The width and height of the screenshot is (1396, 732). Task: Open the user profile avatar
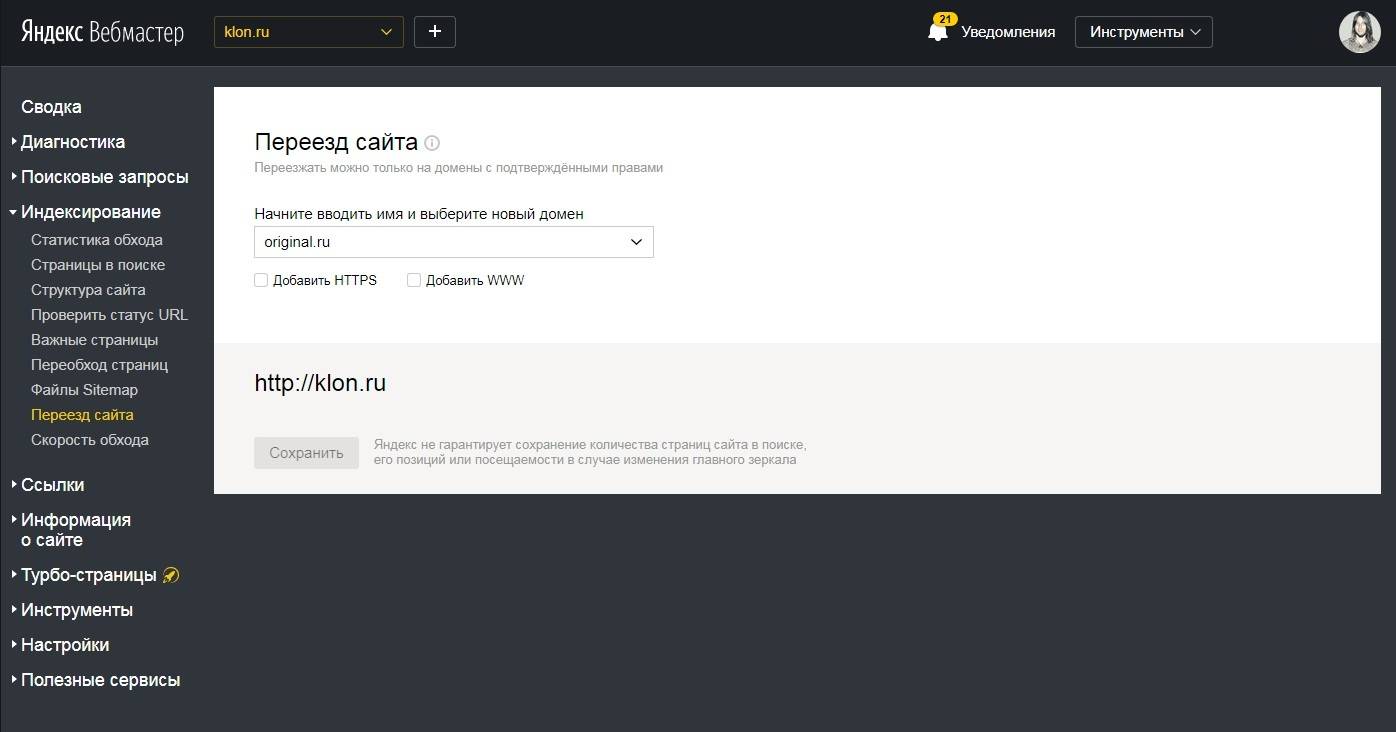[1359, 32]
